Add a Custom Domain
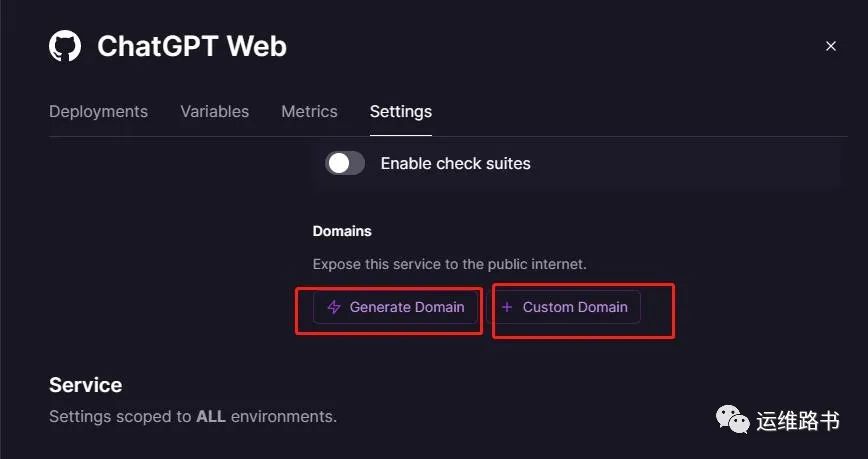Viewport: 868px width, 459px height. [566, 307]
